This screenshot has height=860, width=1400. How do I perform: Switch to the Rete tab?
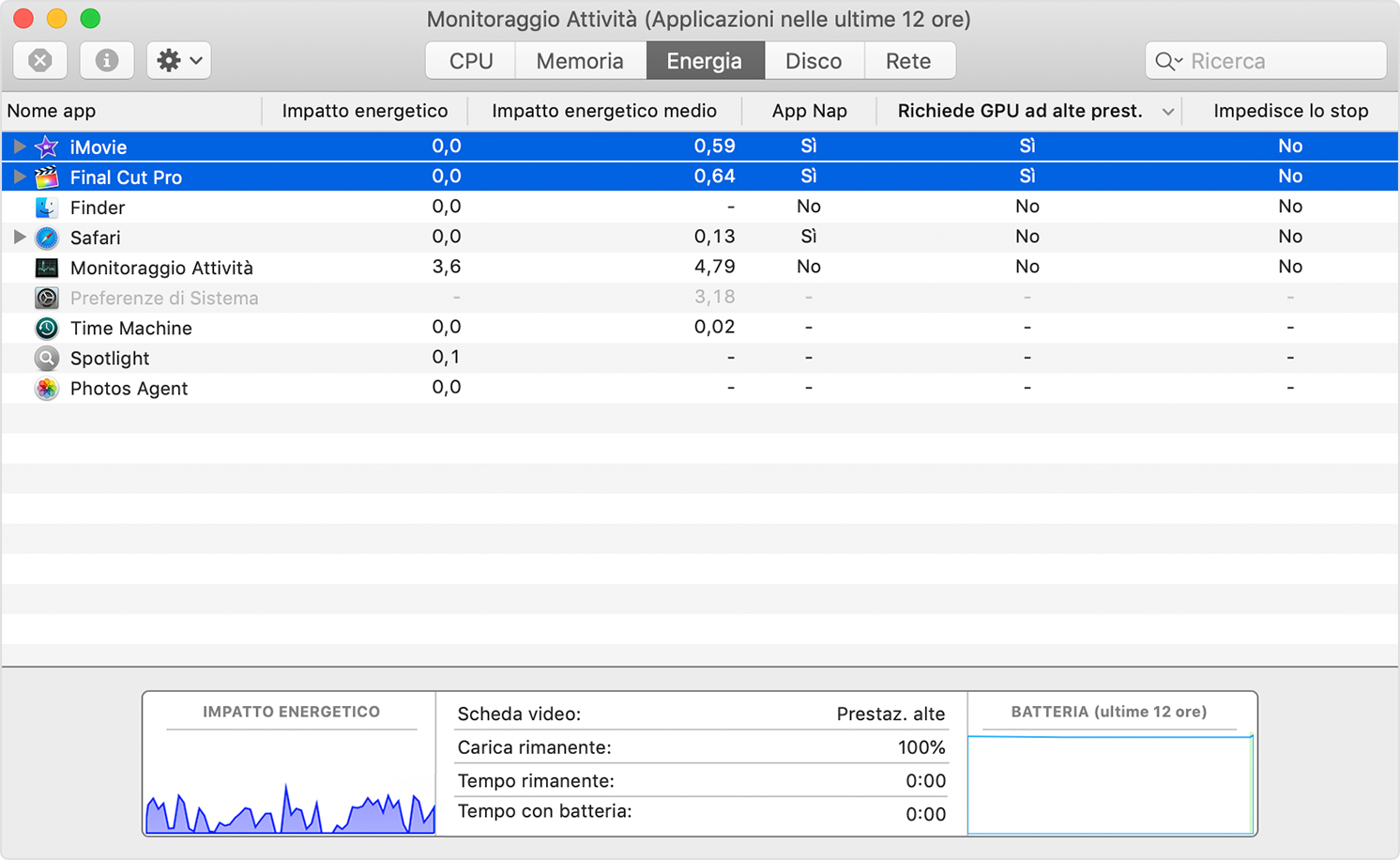coord(908,61)
